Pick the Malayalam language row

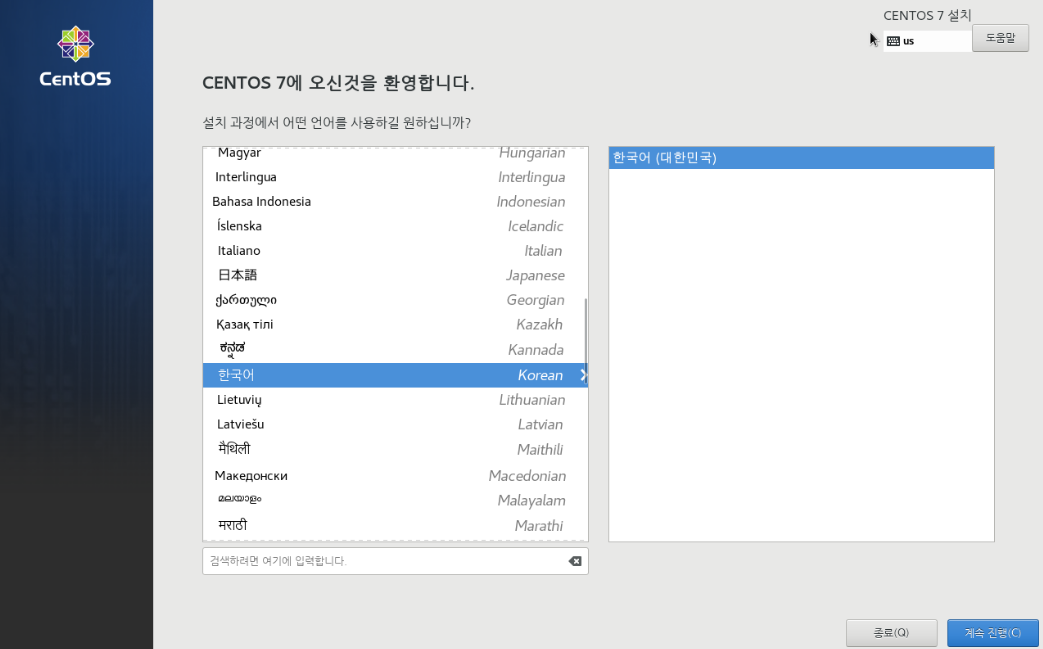[x=395, y=500]
